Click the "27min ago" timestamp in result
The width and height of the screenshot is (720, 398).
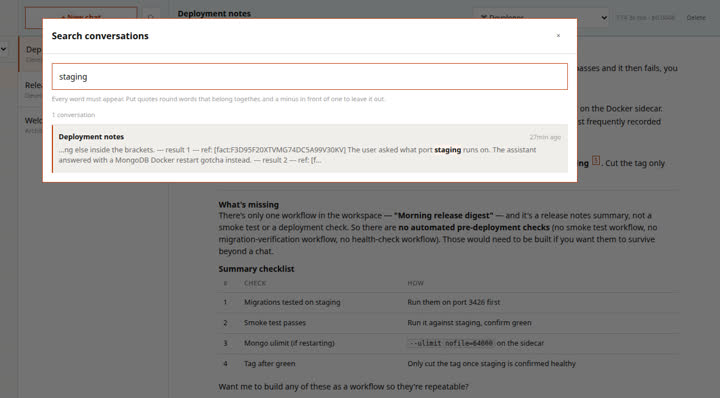pyautogui.click(x=545, y=137)
